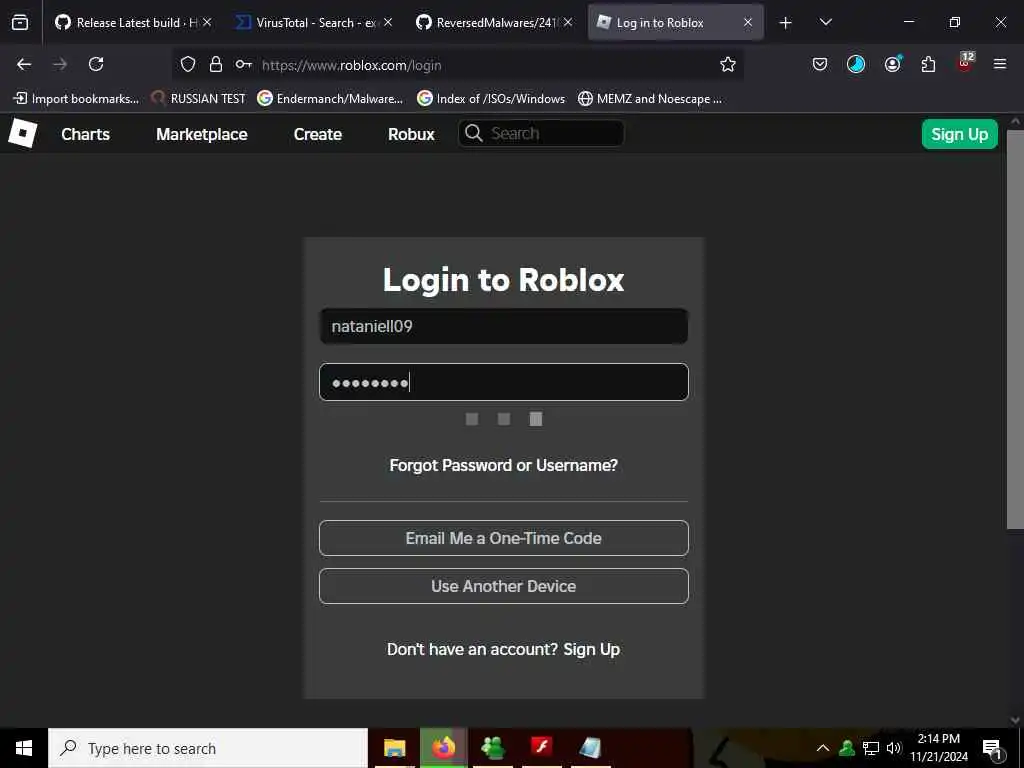Click Email Me a One-Time Code
This screenshot has height=768, width=1024.
click(x=504, y=538)
